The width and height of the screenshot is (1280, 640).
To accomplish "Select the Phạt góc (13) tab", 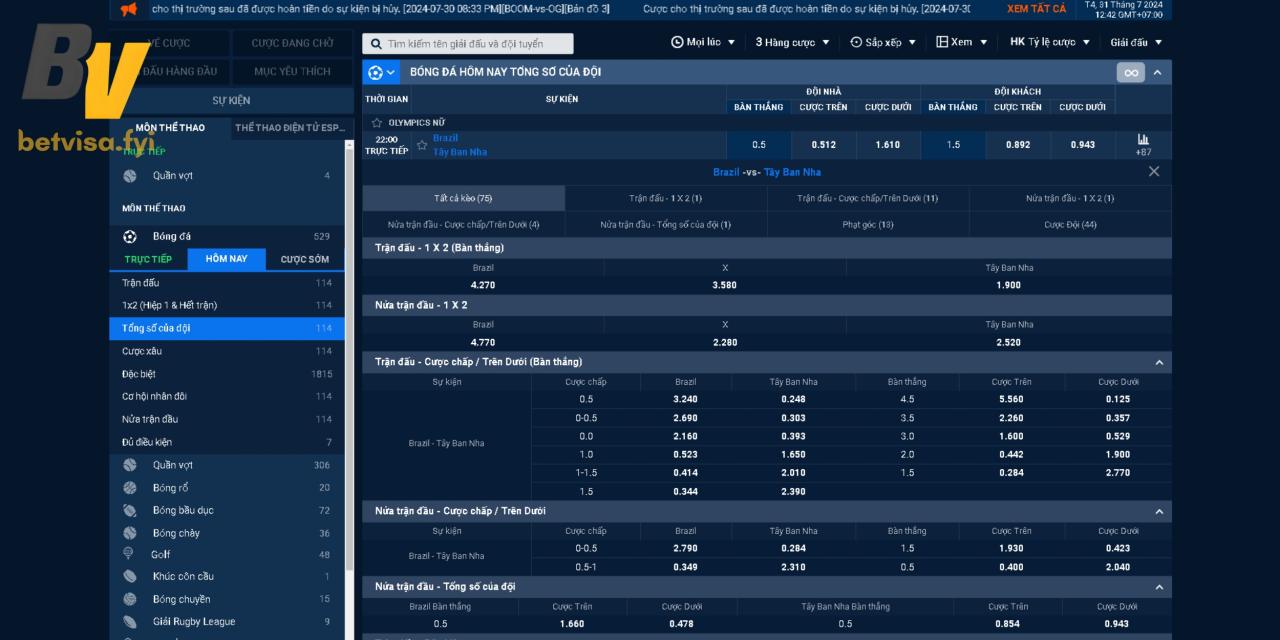I will coord(868,225).
